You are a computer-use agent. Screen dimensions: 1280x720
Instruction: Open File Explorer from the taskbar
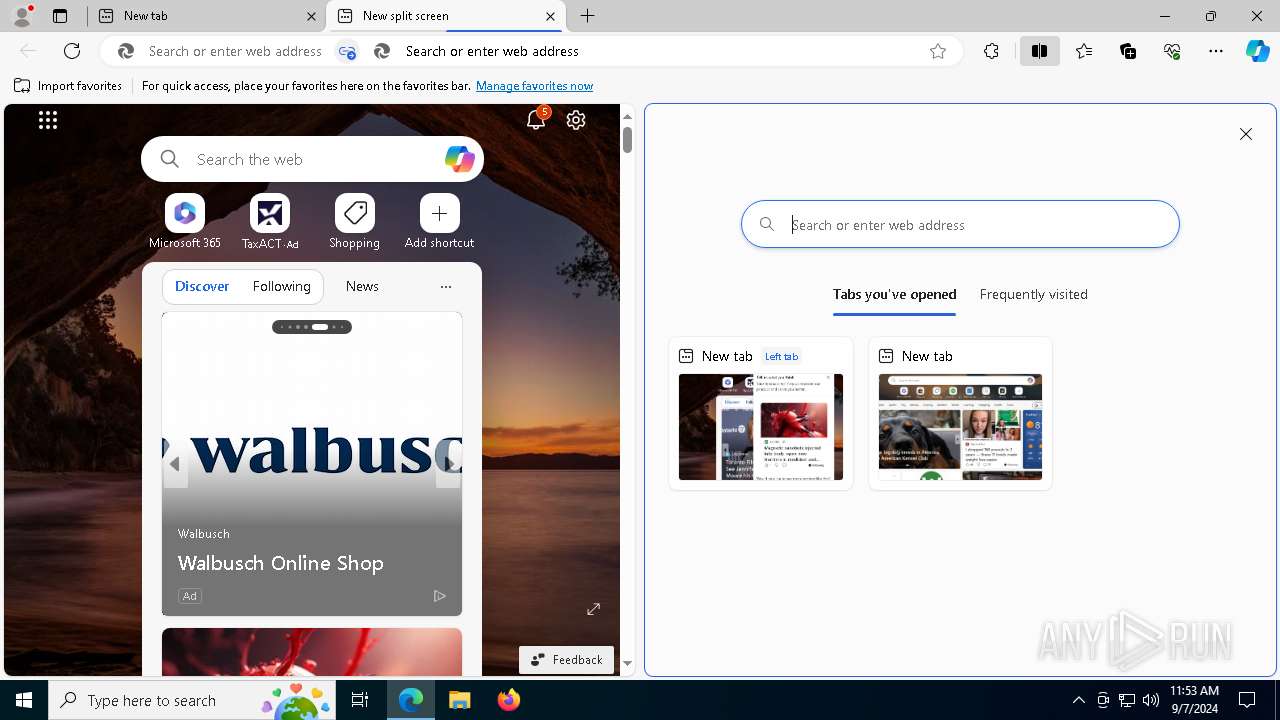coord(459,700)
